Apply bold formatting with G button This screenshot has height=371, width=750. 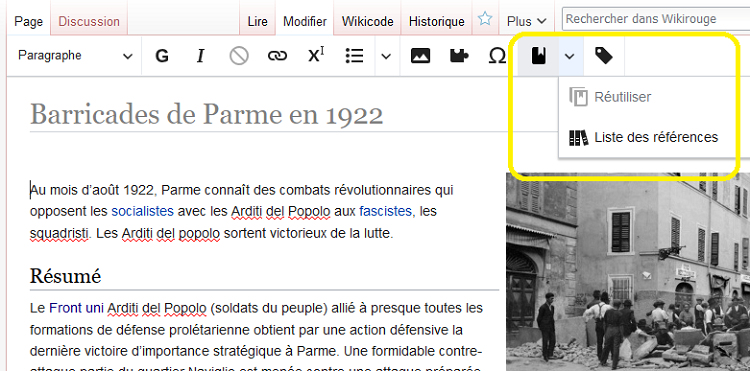[162, 56]
